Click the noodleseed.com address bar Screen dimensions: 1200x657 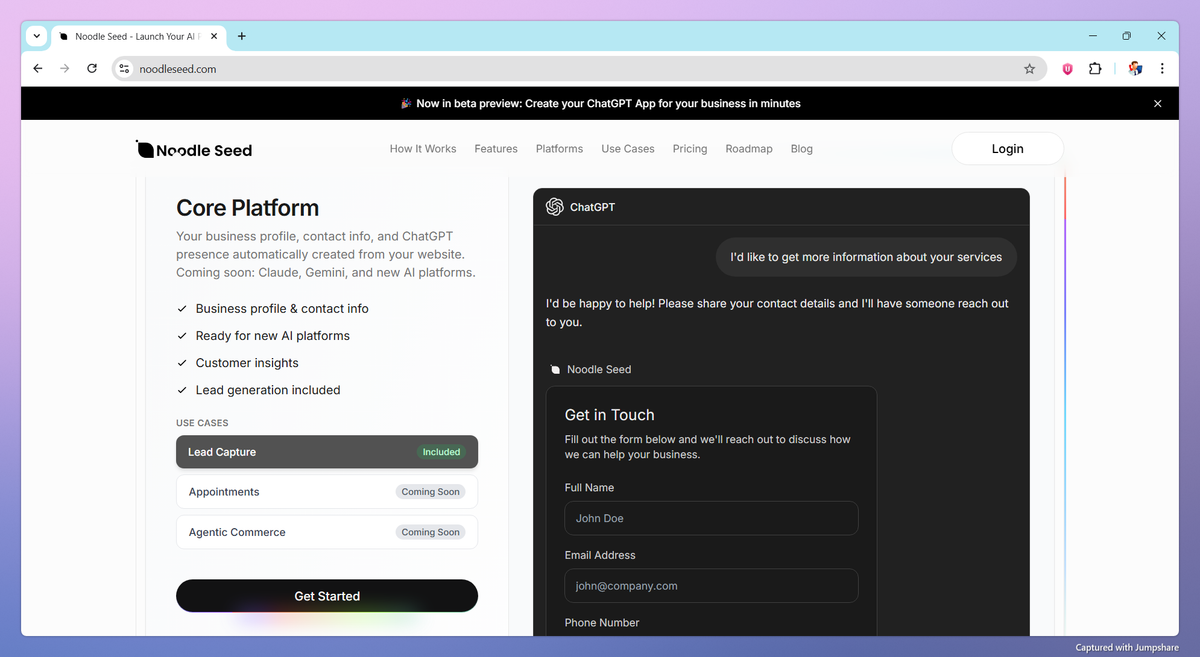pos(580,69)
